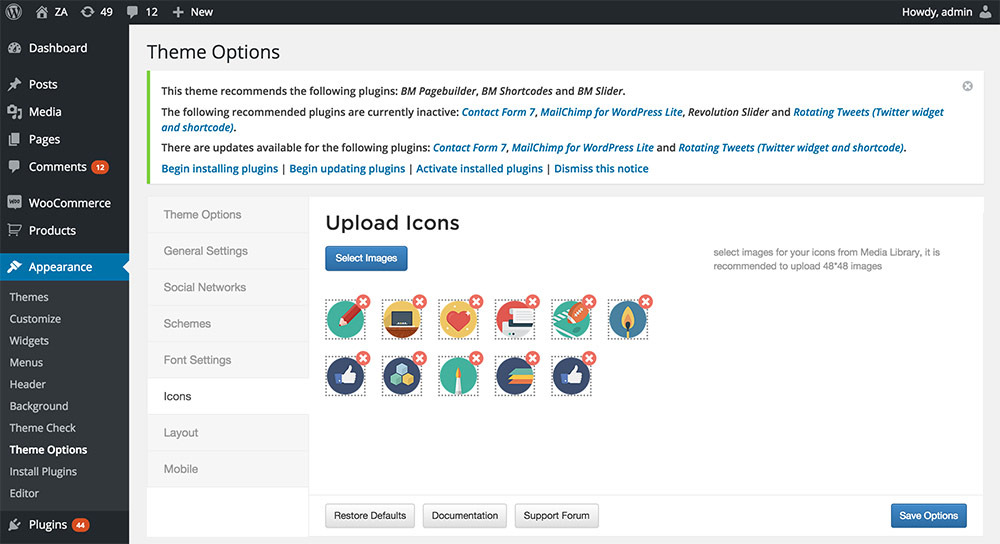Delete the candle flame icon image

(x=646, y=301)
